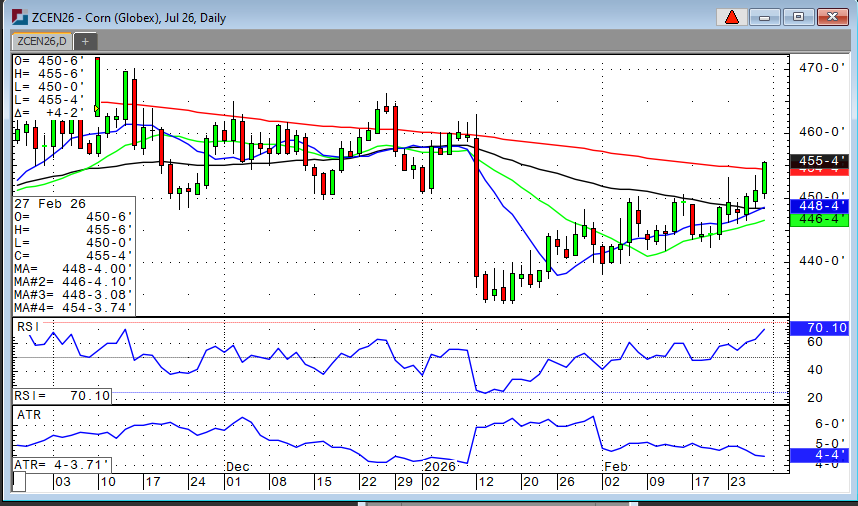
Task: Maximize the chart window
Action: [798, 18]
